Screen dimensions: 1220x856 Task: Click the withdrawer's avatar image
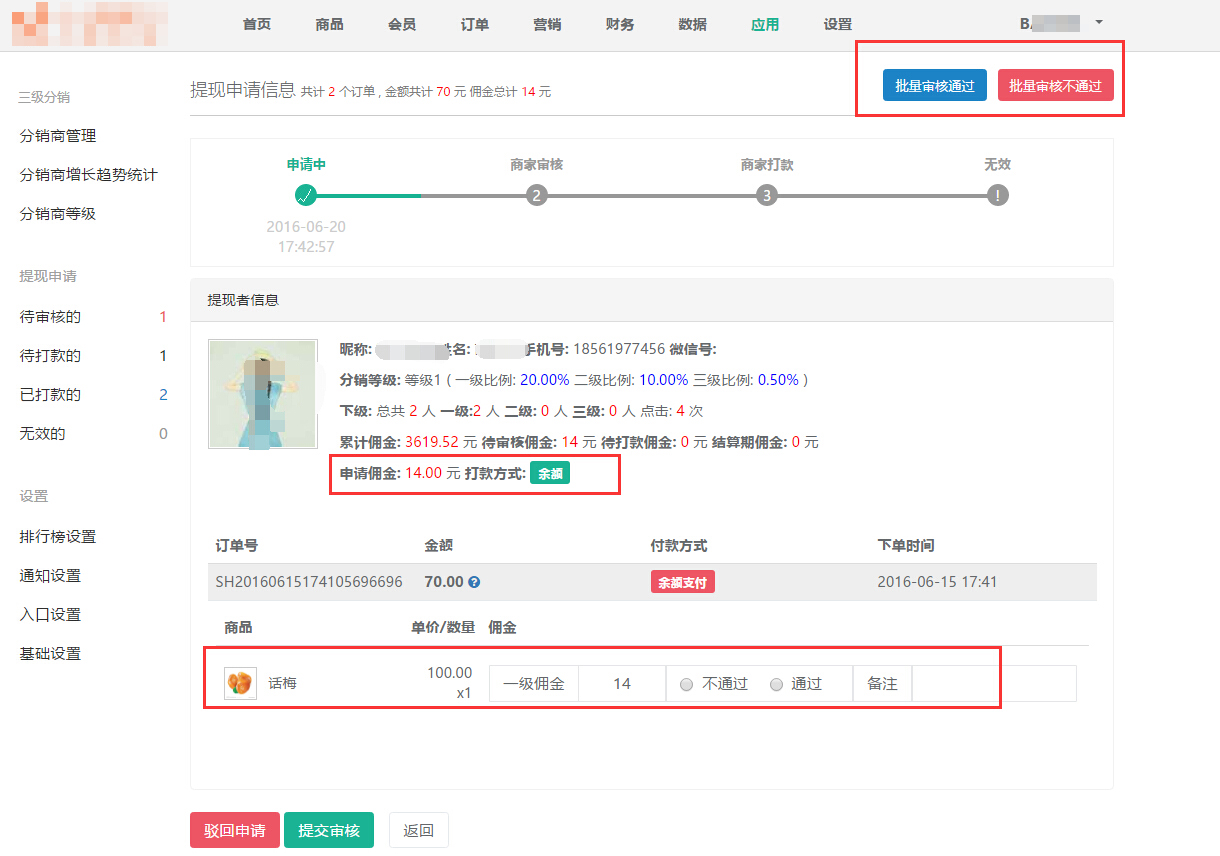[x=263, y=393]
